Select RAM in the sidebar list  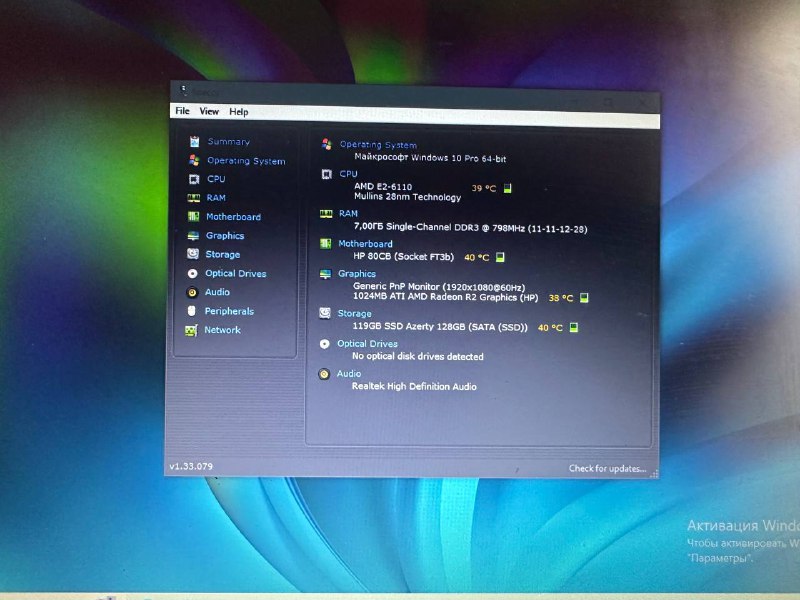(x=216, y=197)
